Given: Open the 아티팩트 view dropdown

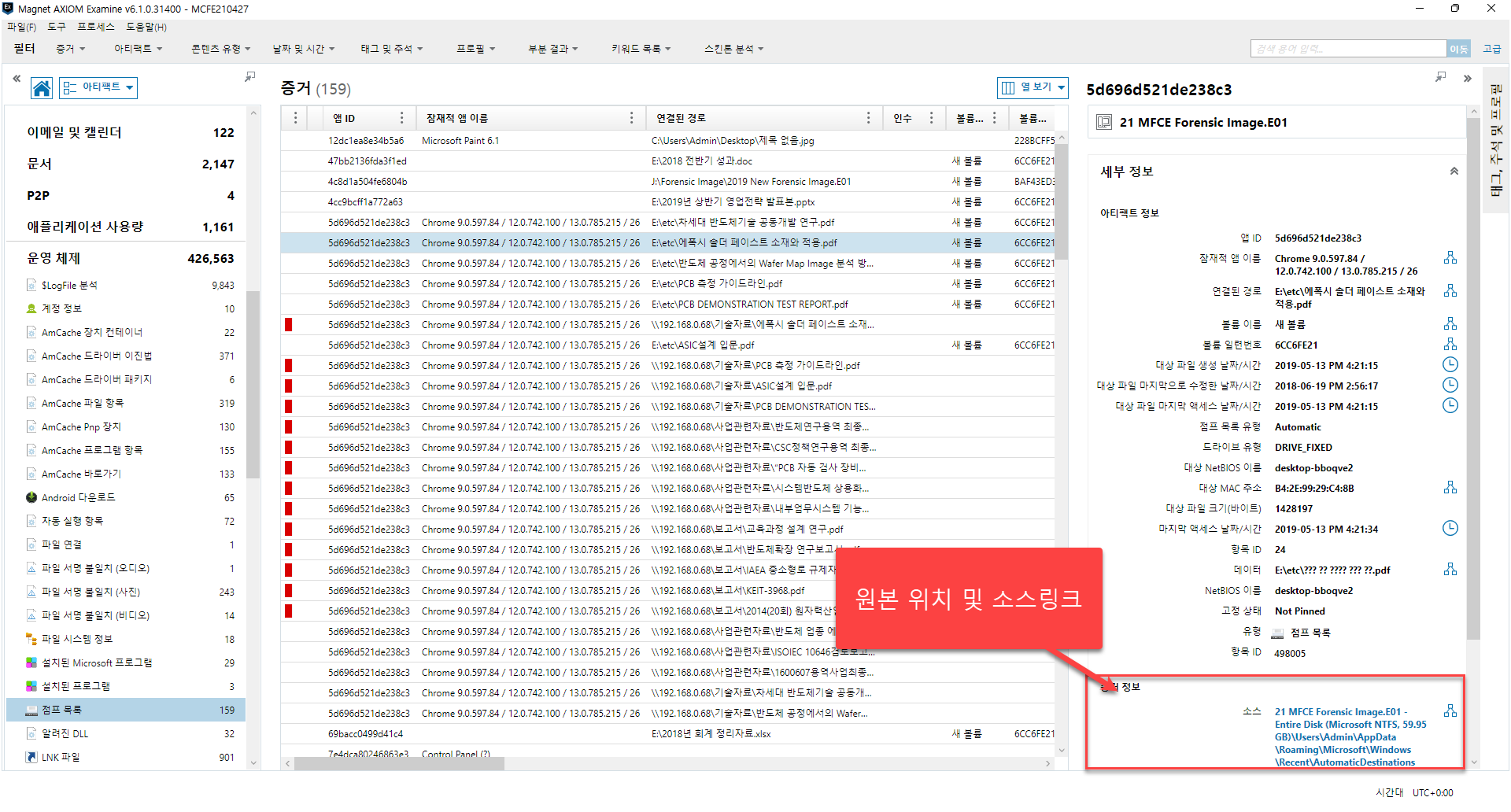Looking at the screenshot, I should coord(99,87).
